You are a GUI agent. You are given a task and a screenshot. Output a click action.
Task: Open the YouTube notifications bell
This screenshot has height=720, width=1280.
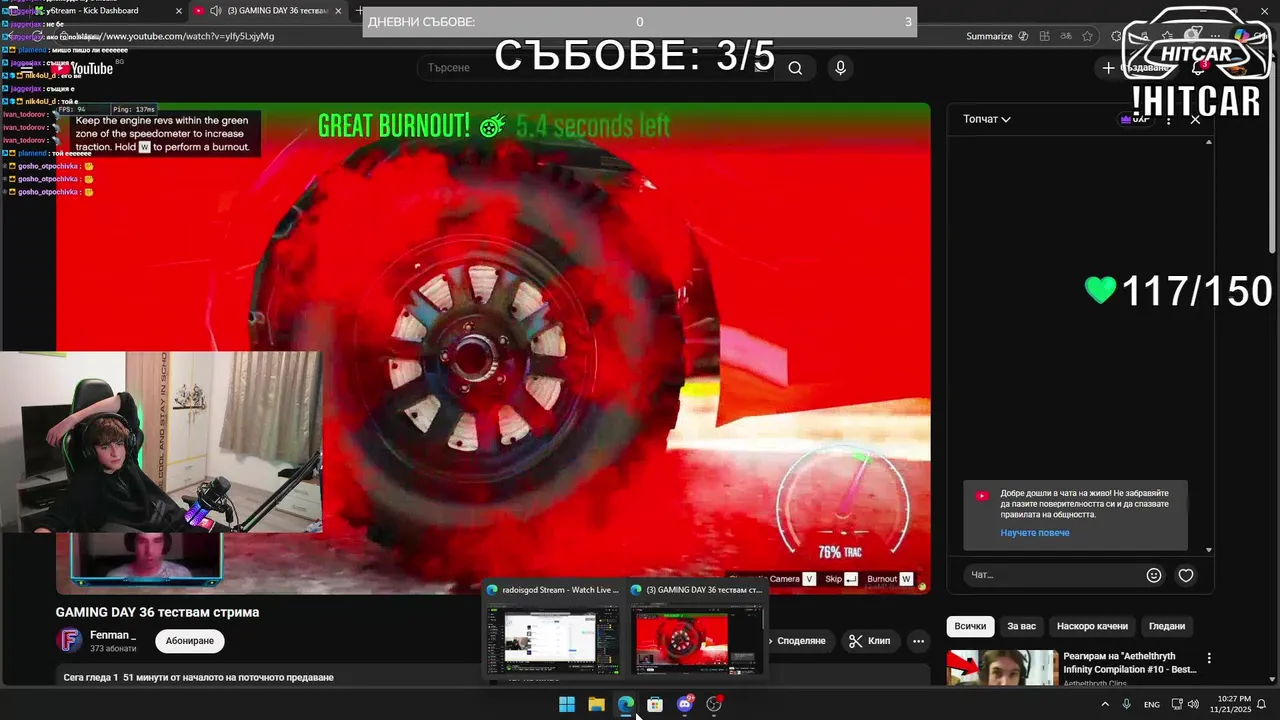(1198, 68)
